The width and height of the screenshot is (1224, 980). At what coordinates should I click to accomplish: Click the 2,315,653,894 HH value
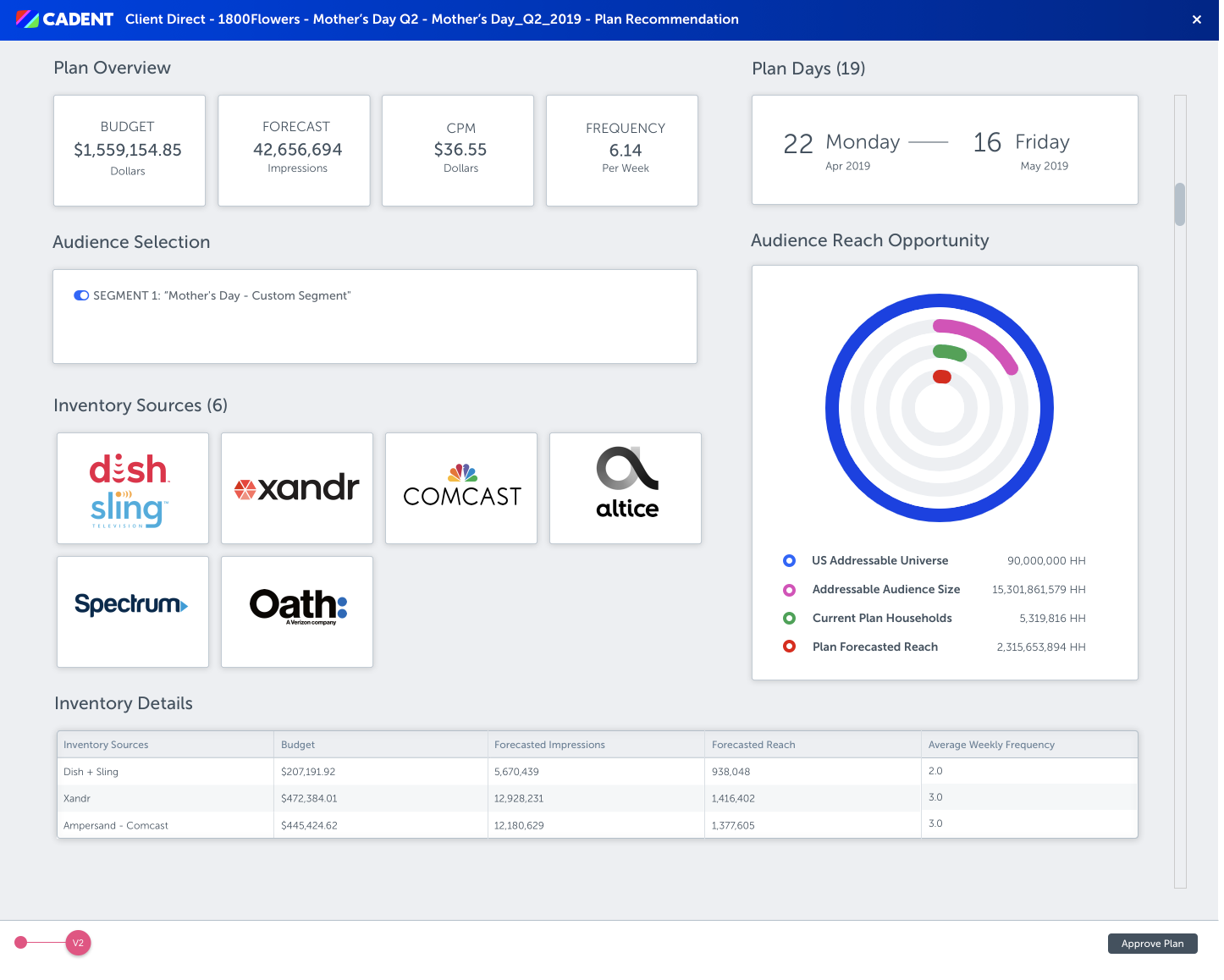pos(1041,647)
